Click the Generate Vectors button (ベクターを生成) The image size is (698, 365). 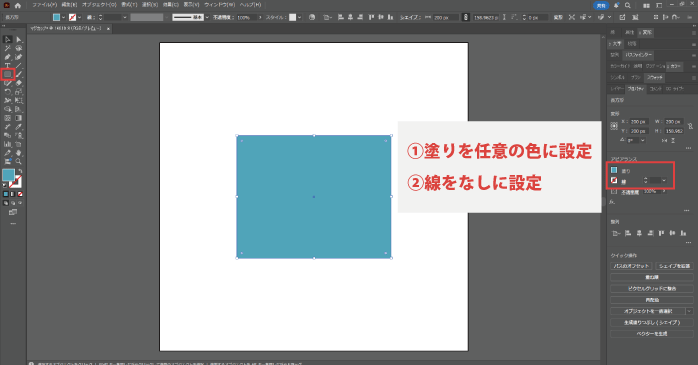click(652, 333)
